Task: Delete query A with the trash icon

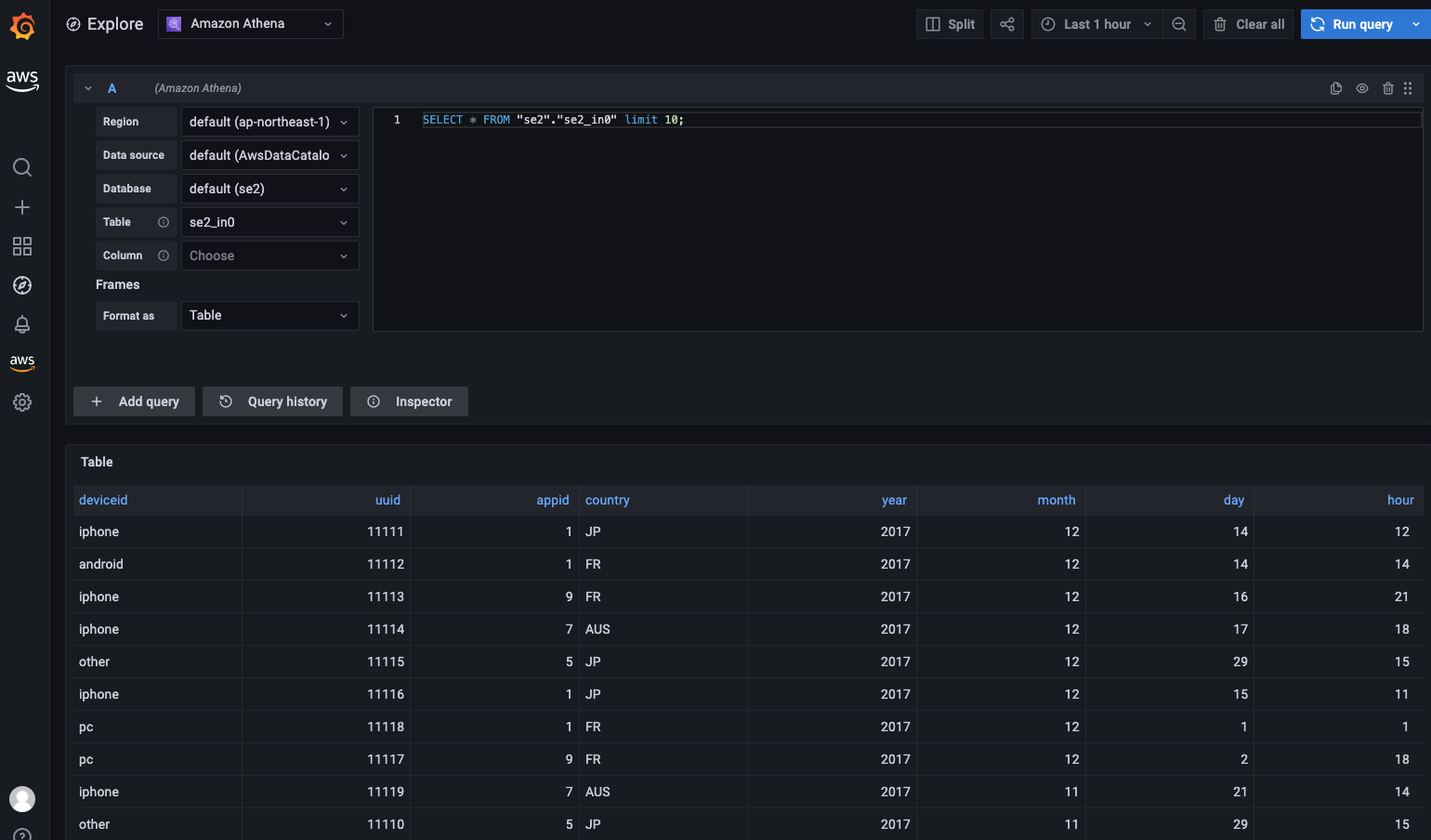Action: click(x=1388, y=88)
